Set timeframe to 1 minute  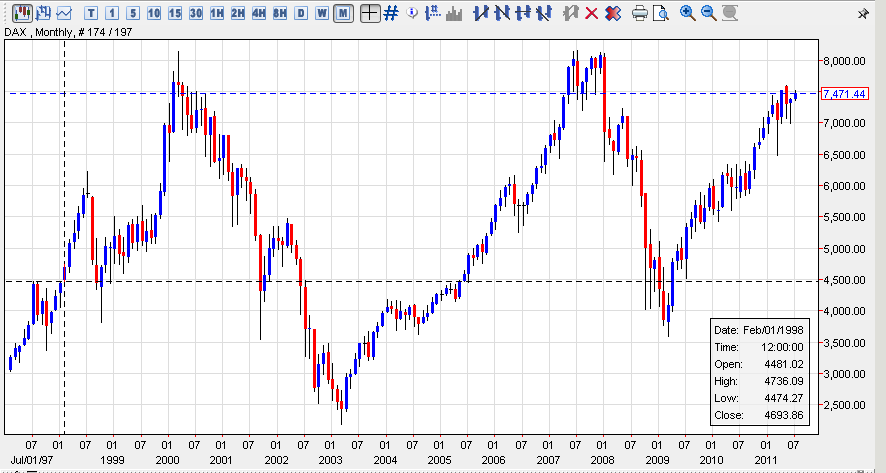[x=112, y=13]
